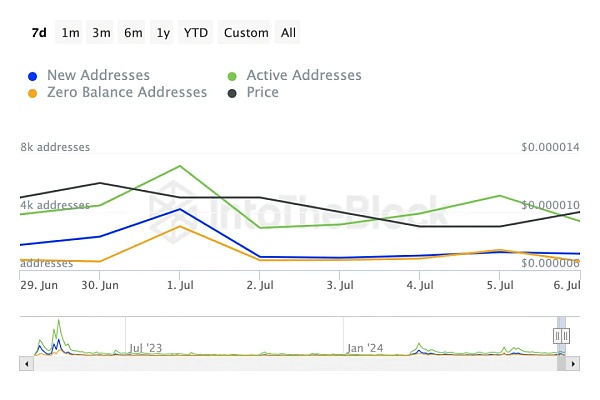
Task: Show All historical data
Action: pyautogui.click(x=288, y=33)
